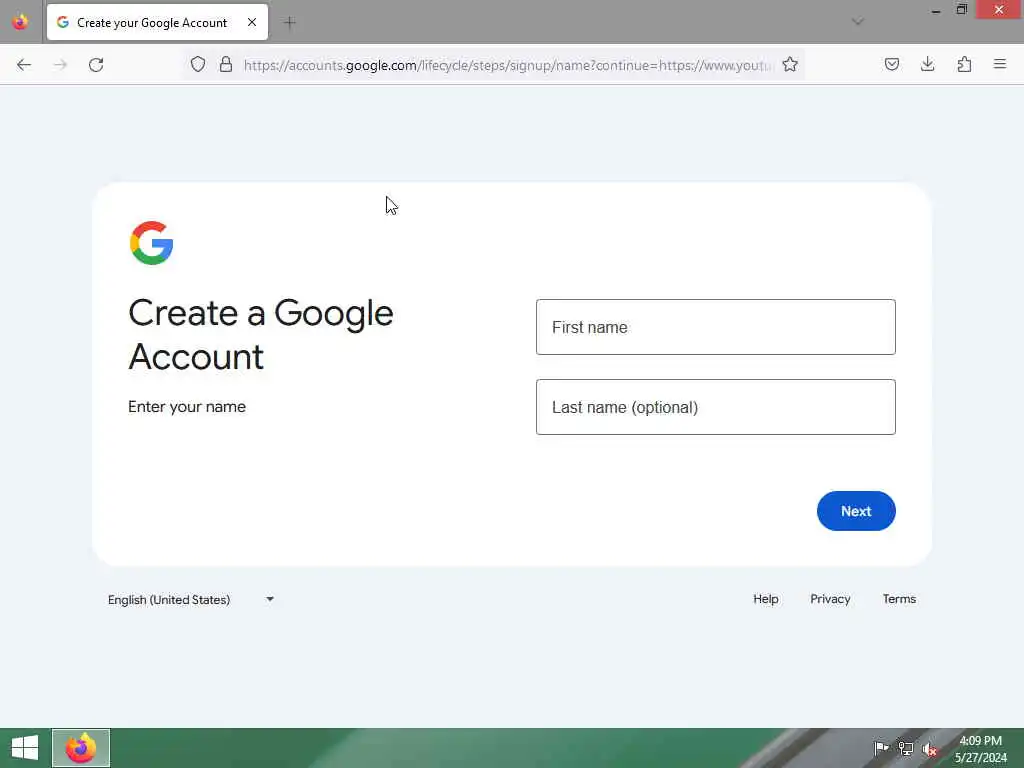Reload the current page
Image resolution: width=1024 pixels, height=768 pixels.
point(96,65)
